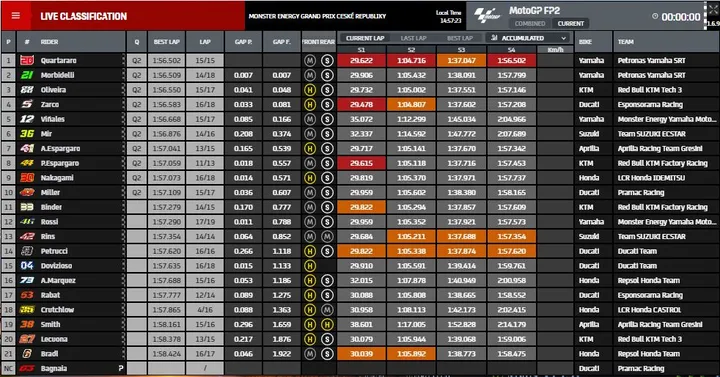This screenshot has height=377, width=720.
Task: Click the TEAM column header
Action: click(x=625, y=42)
